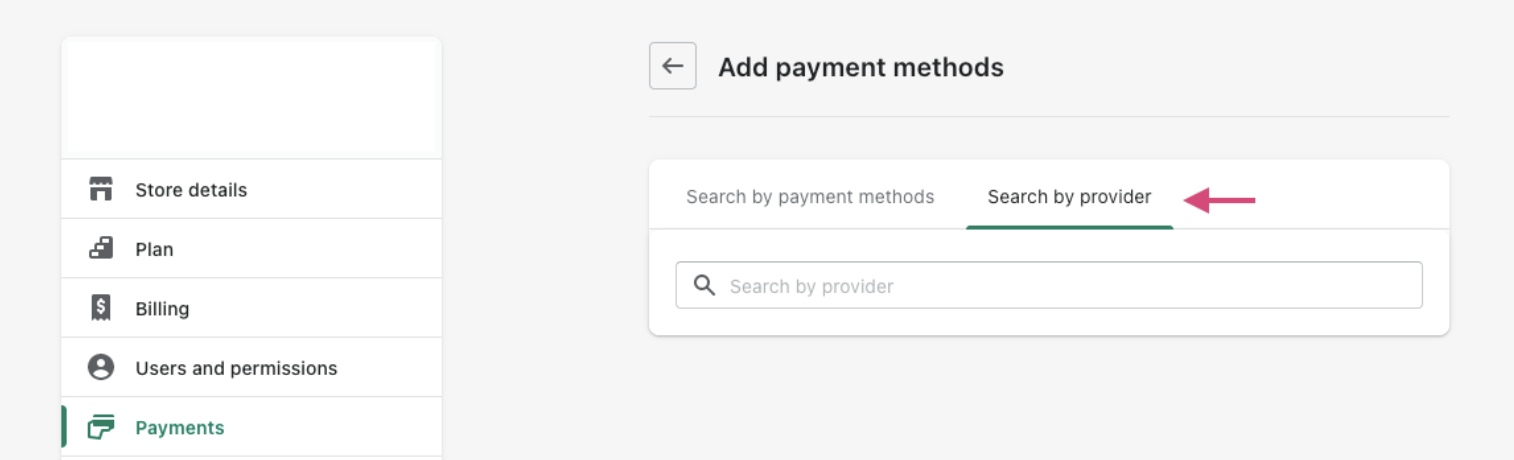Viewport: 1514px width, 460px height.
Task: Click the green underline beneath the active tab
Action: [1069, 227]
